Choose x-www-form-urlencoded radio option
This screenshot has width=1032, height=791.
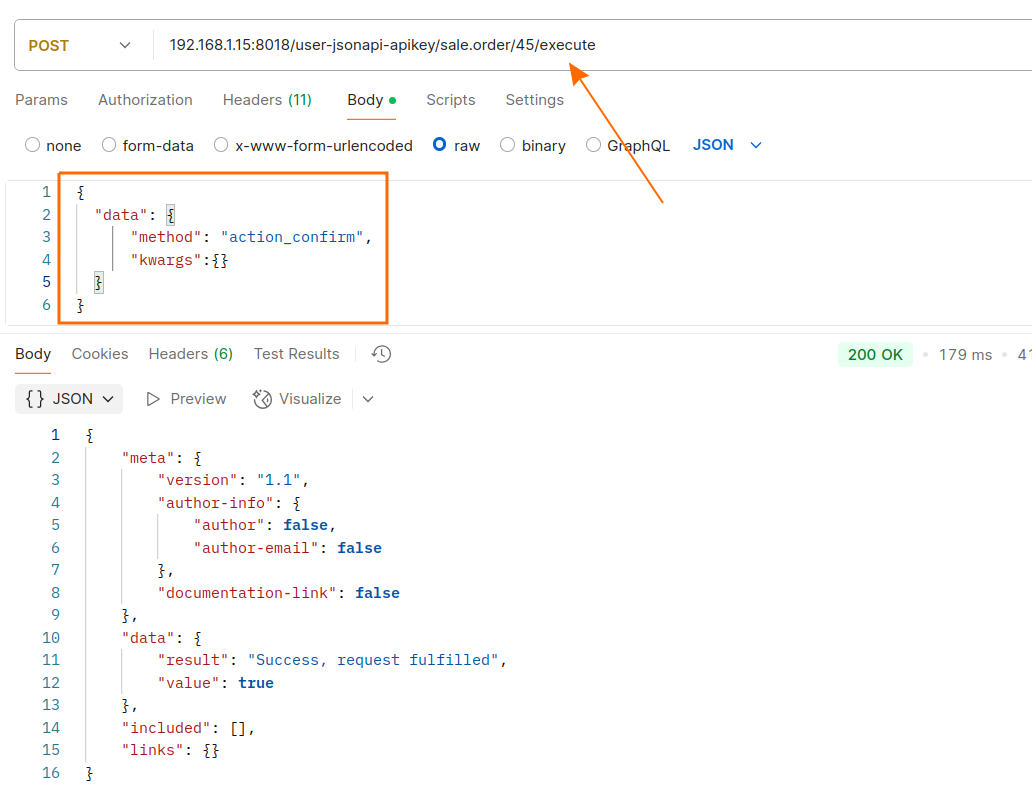pos(221,145)
